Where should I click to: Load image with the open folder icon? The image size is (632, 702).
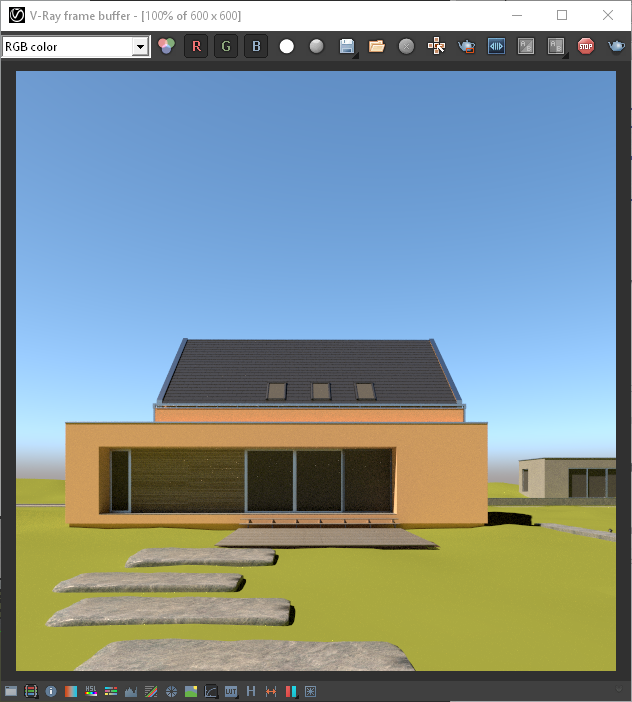pos(376,46)
